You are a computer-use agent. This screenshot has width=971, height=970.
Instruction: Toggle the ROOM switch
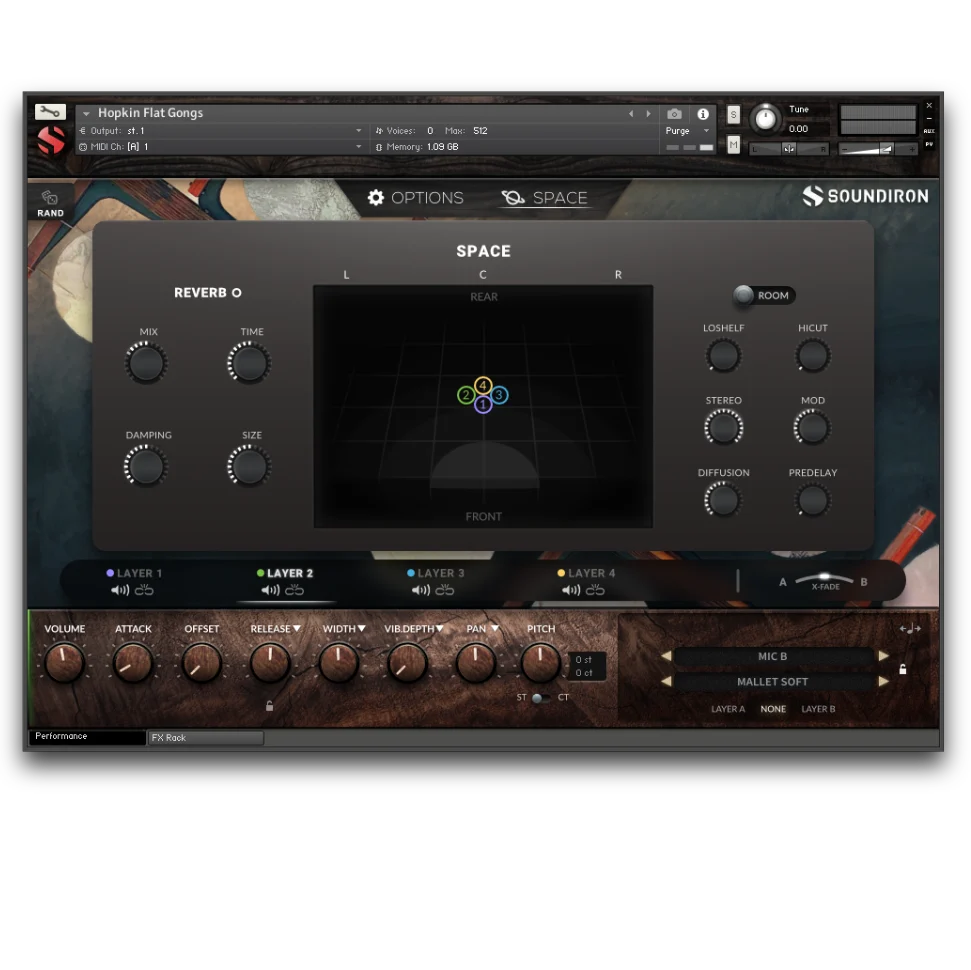point(764,295)
